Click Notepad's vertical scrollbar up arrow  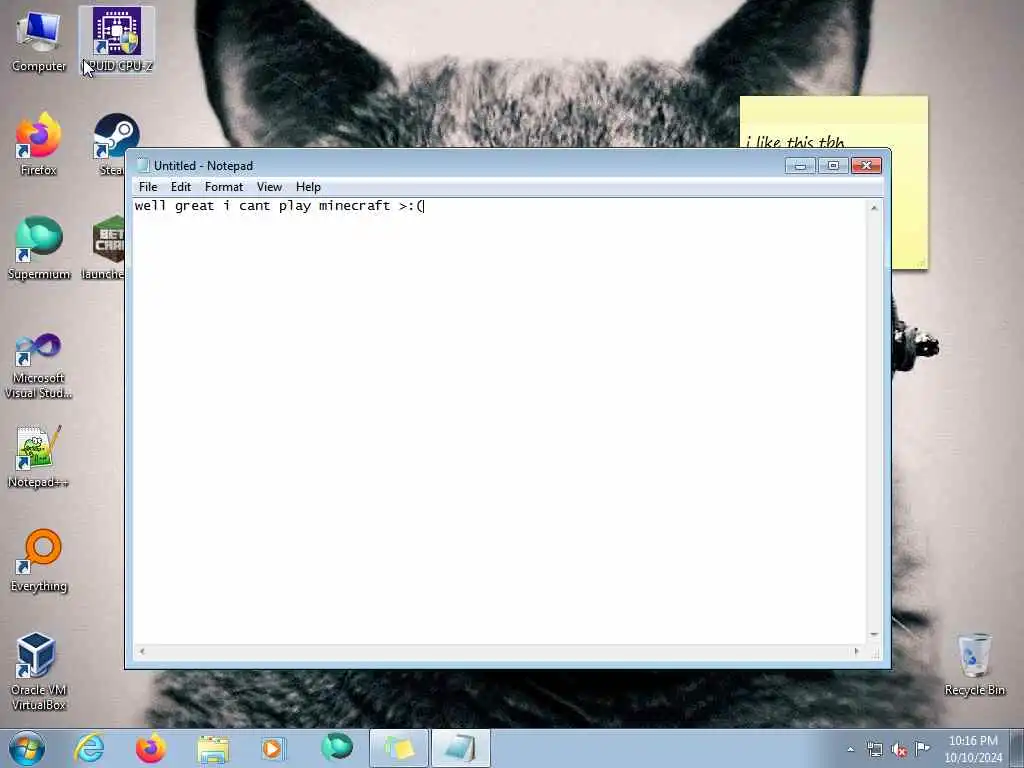[x=874, y=208]
